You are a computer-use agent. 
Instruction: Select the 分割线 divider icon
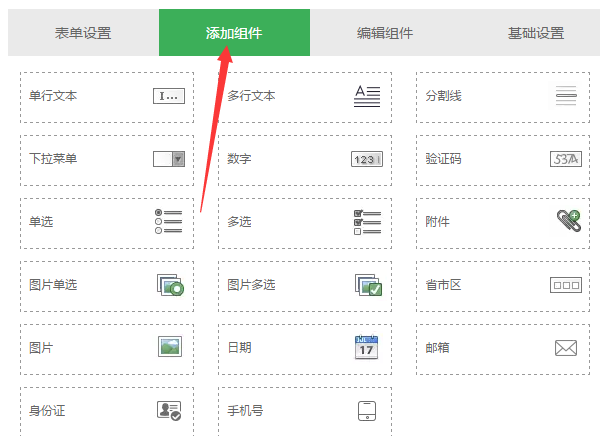tap(566, 97)
